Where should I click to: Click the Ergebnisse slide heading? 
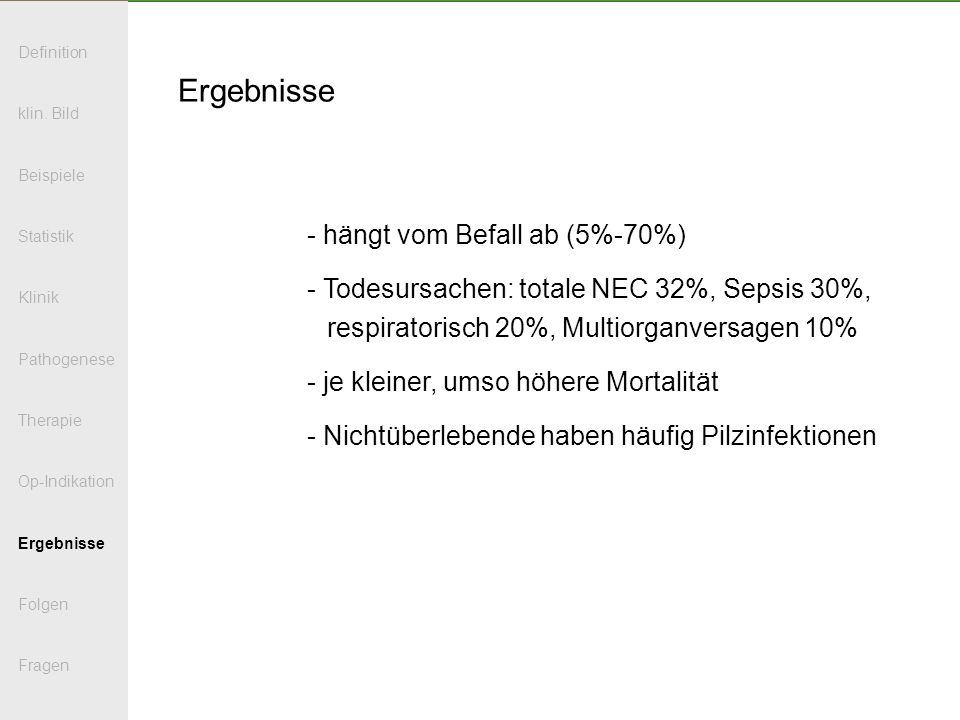point(257,92)
